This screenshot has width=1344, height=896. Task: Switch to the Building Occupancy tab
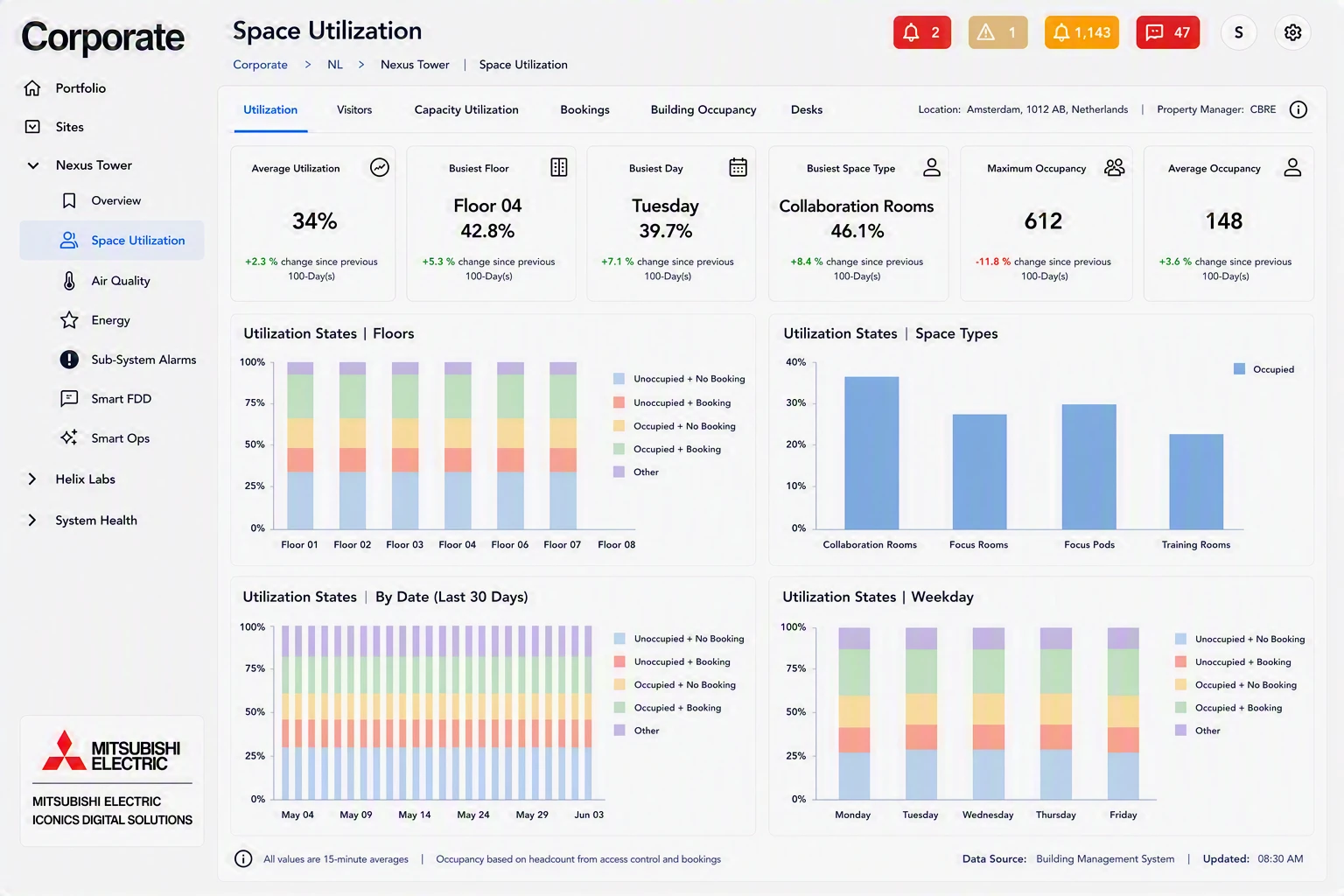click(703, 109)
